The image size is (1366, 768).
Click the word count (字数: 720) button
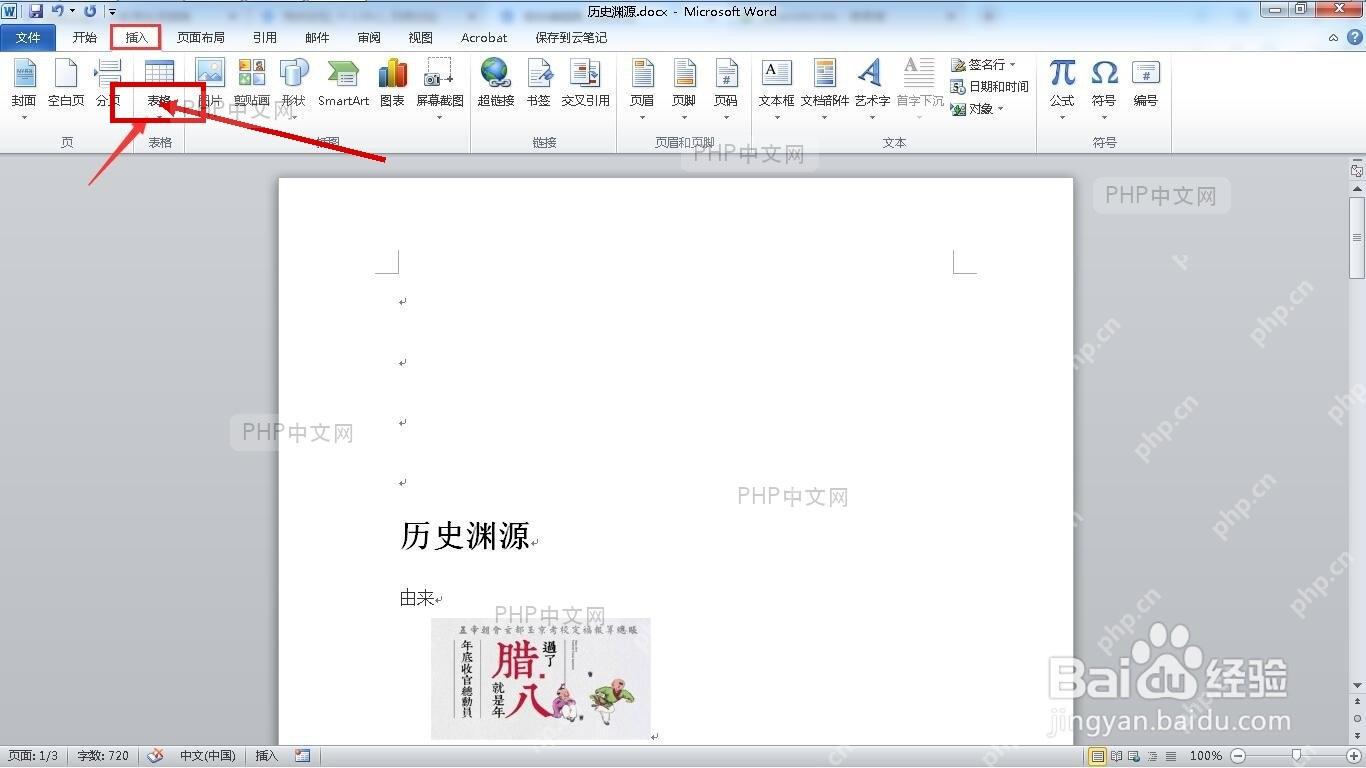click(103, 756)
